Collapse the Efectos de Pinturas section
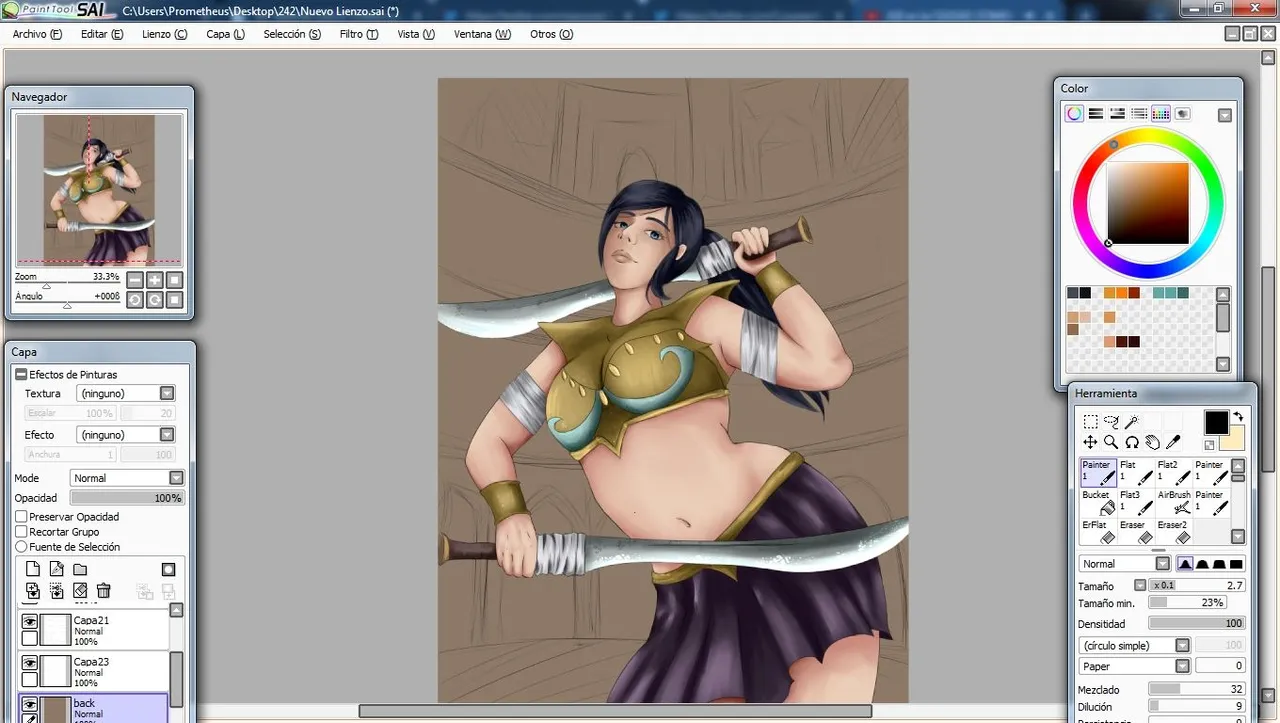The height and width of the screenshot is (723, 1280). coord(20,374)
